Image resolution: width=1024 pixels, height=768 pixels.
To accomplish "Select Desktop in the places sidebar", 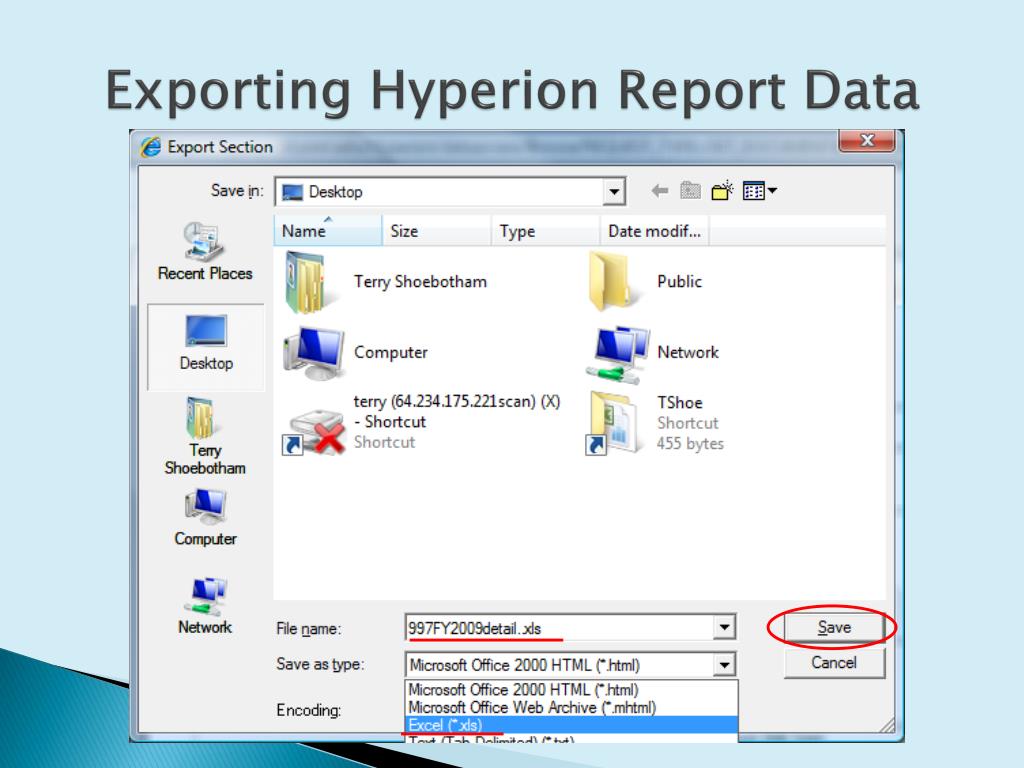I will point(206,346).
